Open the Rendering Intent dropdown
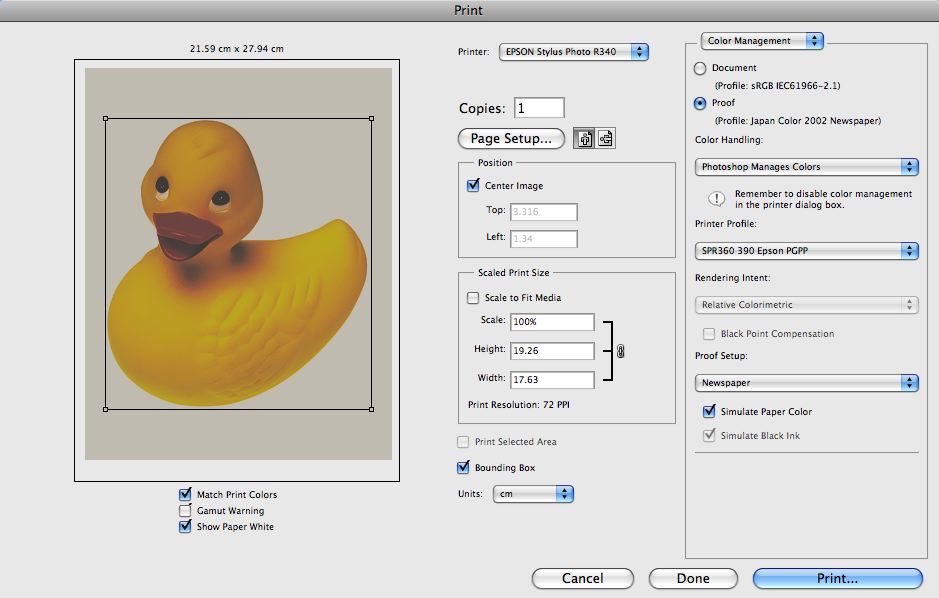 pyautogui.click(x=806, y=305)
